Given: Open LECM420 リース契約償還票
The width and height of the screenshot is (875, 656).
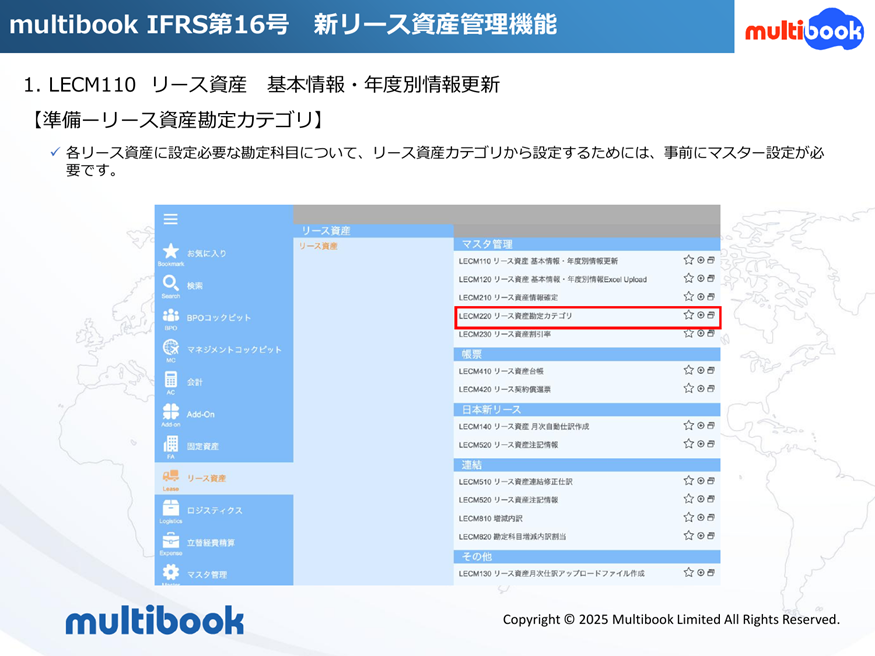Looking at the screenshot, I should (504, 389).
